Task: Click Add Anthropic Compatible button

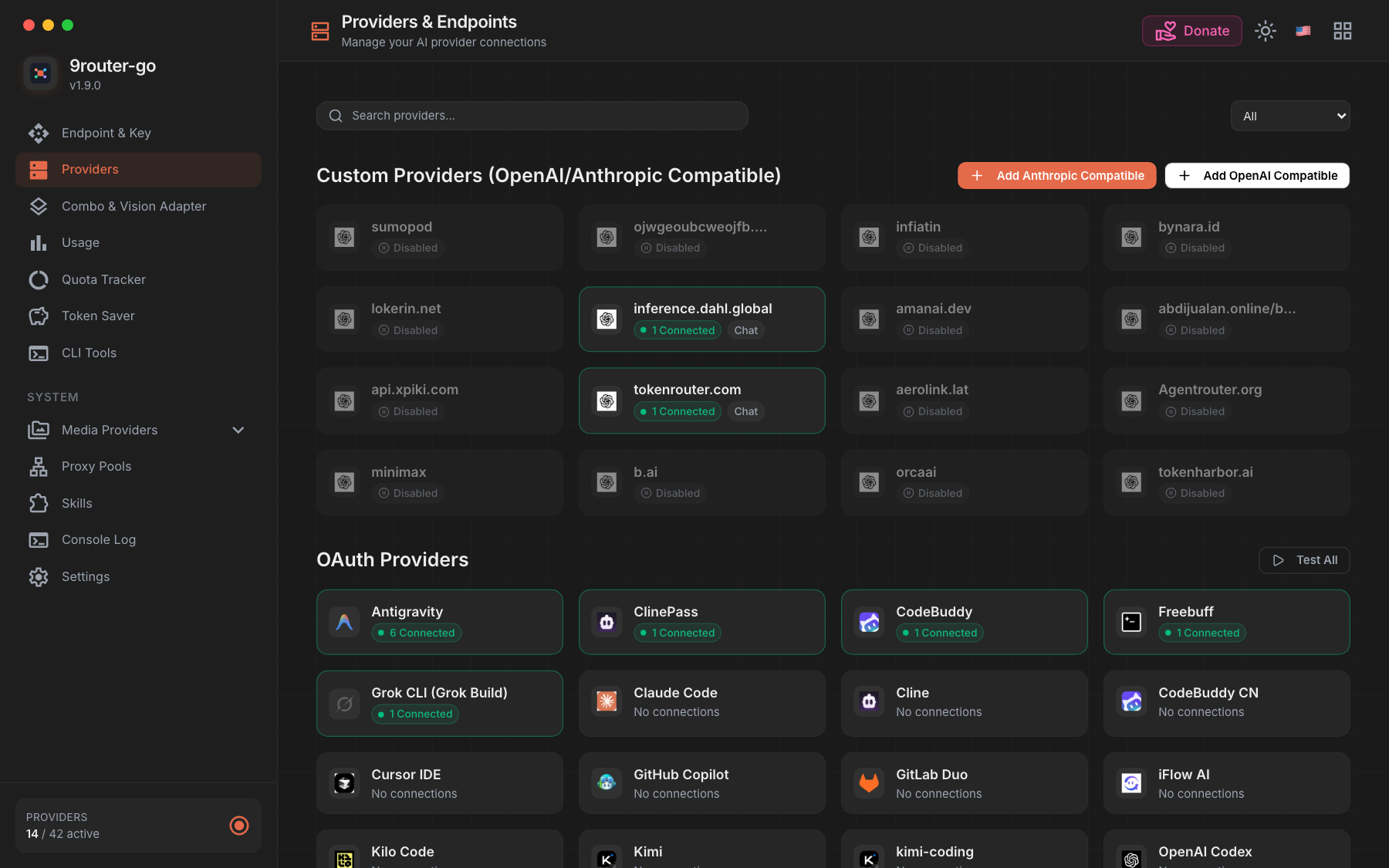Action: [x=1057, y=175]
